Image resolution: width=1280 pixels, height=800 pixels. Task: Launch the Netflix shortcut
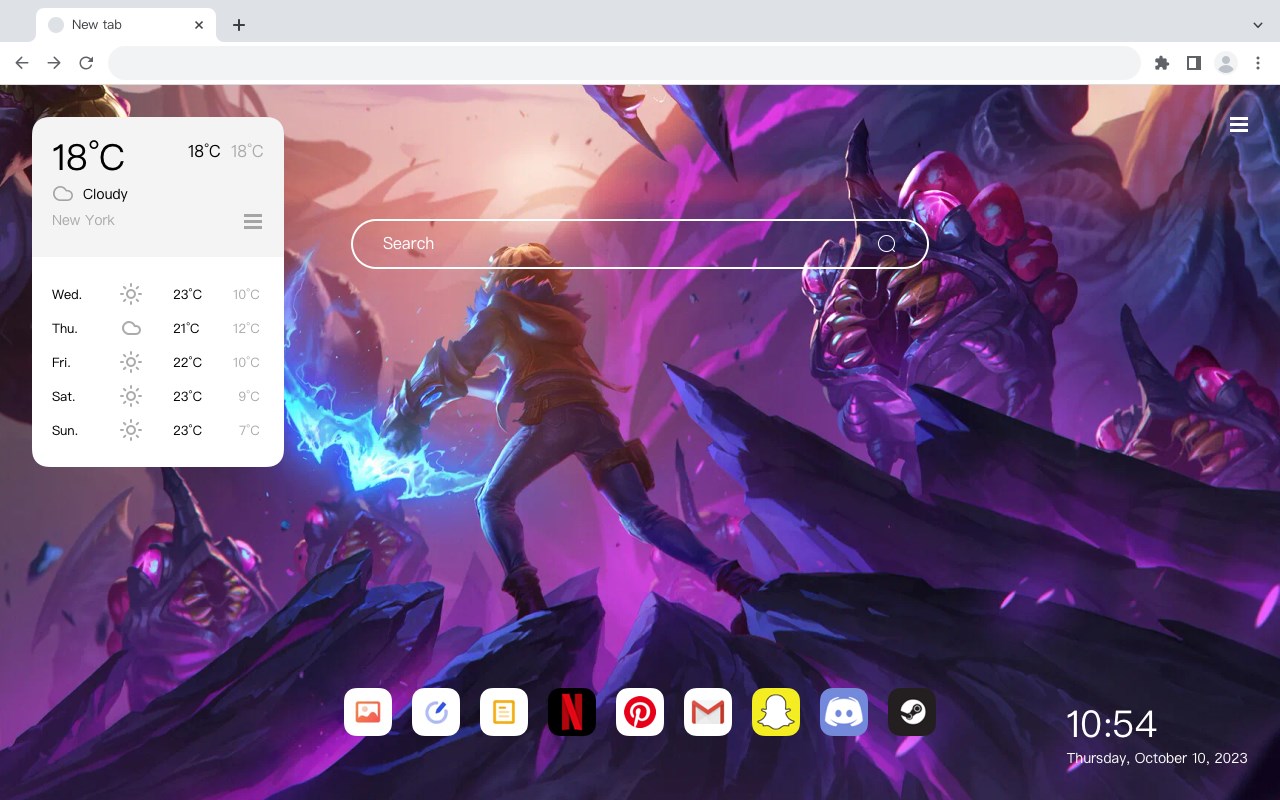pos(572,712)
